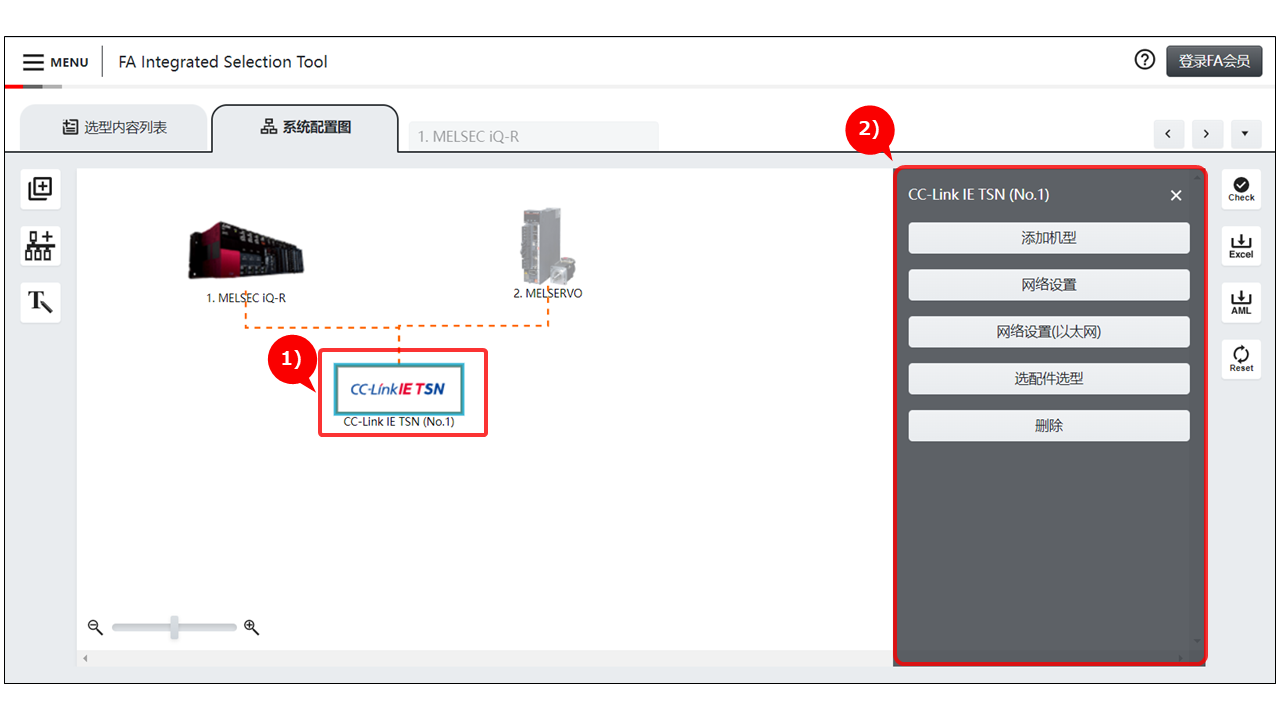Export to Excel icon
Image resolution: width=1280 pixels, height=720 pixels.
point(1241,245)
